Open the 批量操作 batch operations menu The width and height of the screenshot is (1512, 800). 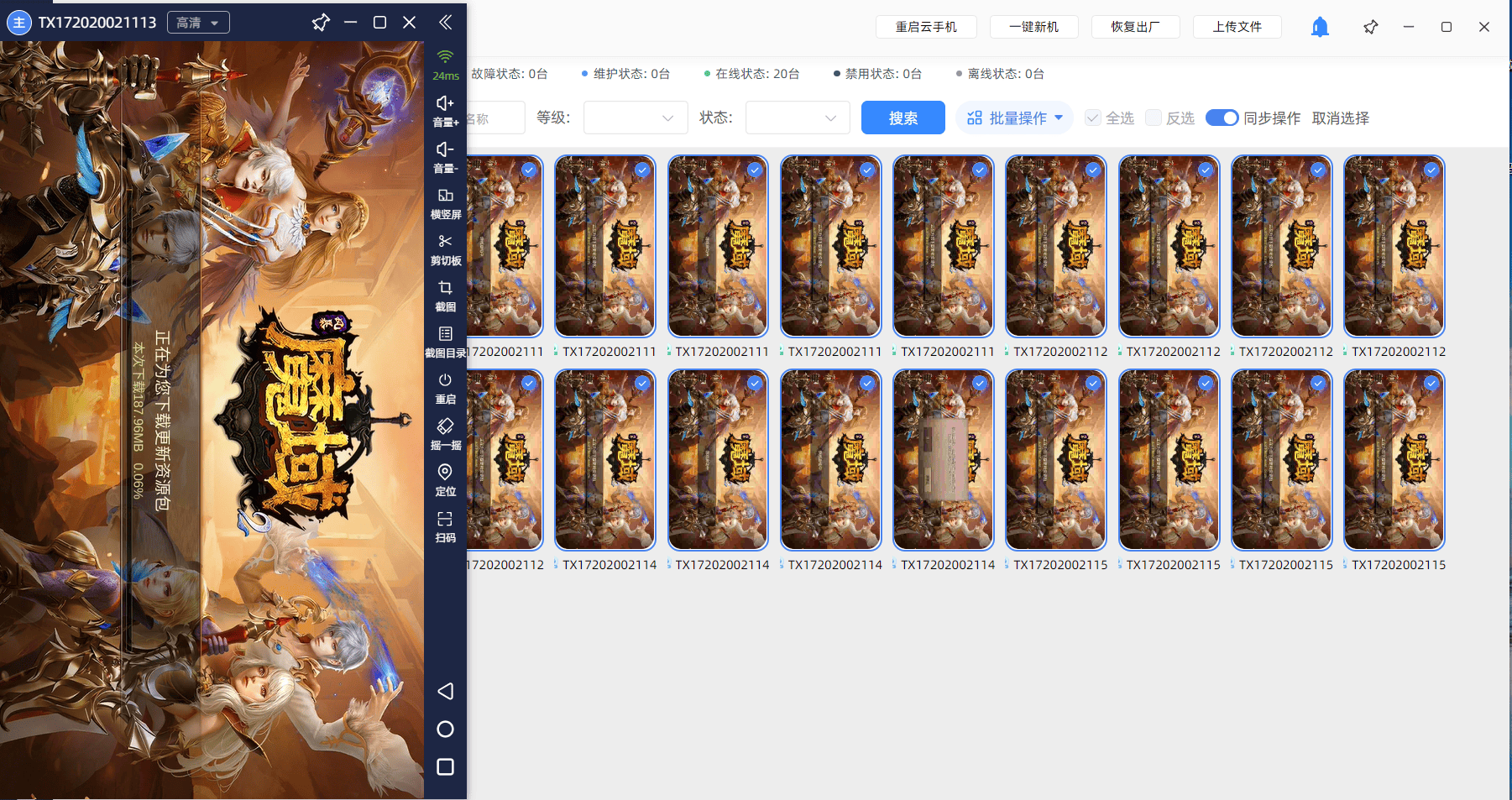1014,118
